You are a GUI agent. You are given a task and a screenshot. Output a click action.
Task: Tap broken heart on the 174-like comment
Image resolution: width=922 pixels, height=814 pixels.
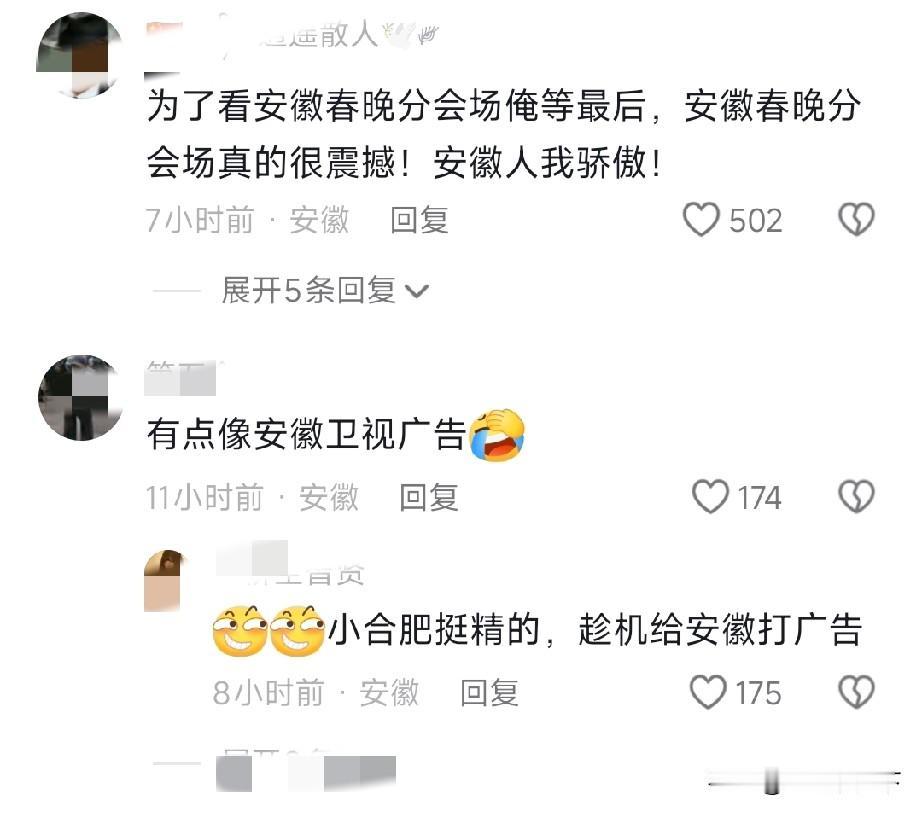(856, 497)
